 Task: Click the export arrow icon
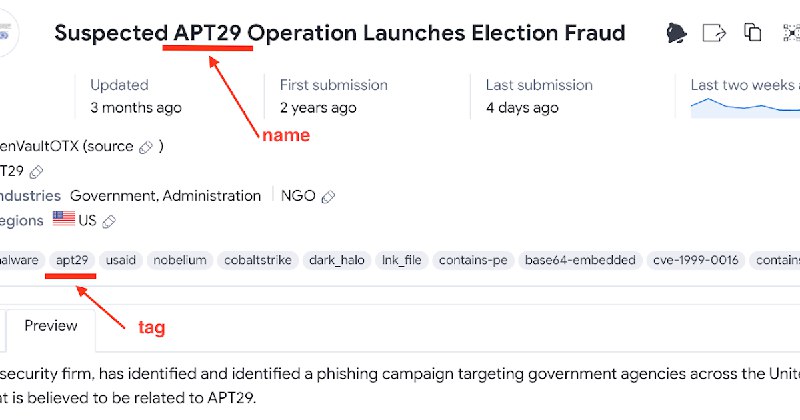pos(714,33)
